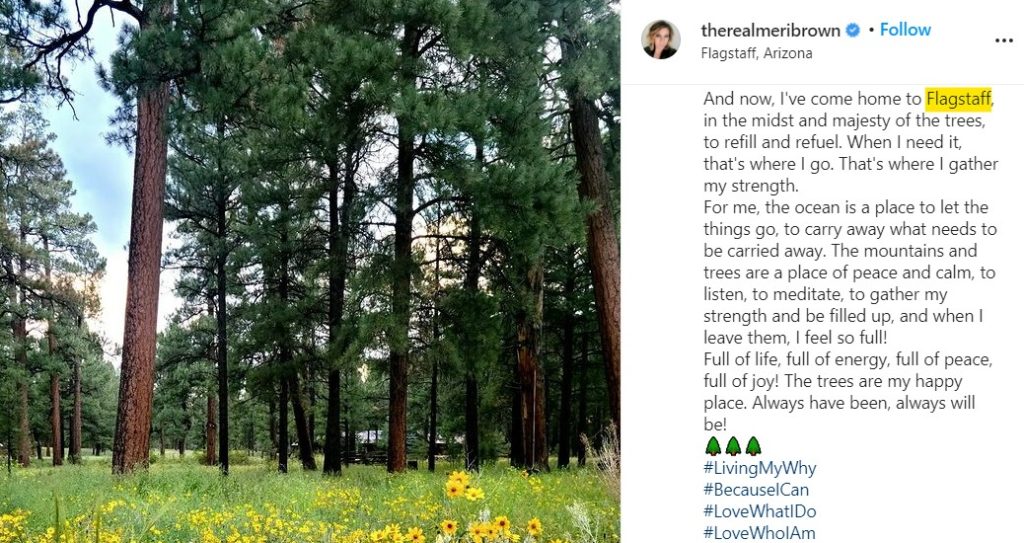Visit the #LoveWhoIAm hashtag
The image size is (1024, 543).
pos(759,533)
